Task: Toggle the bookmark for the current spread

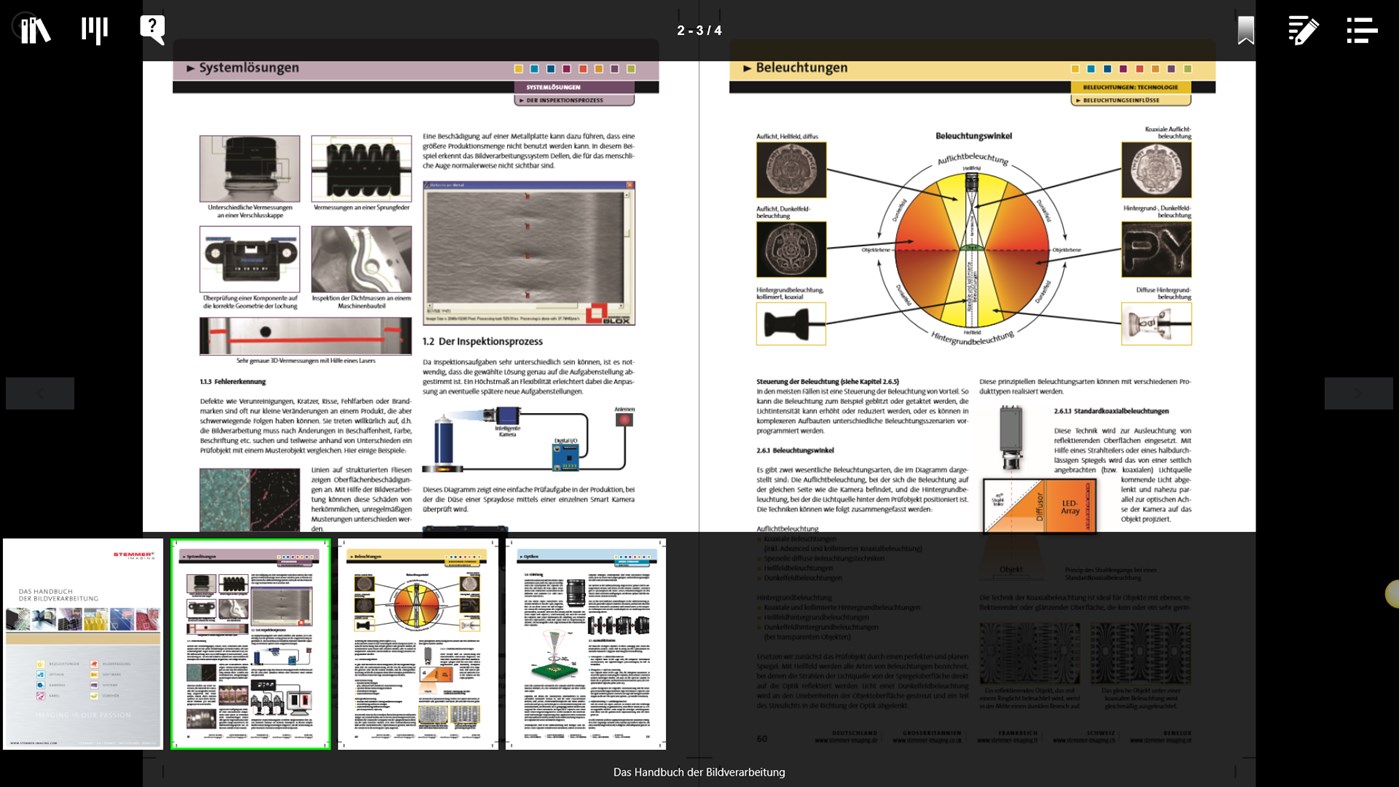Action: [1244, 30]
